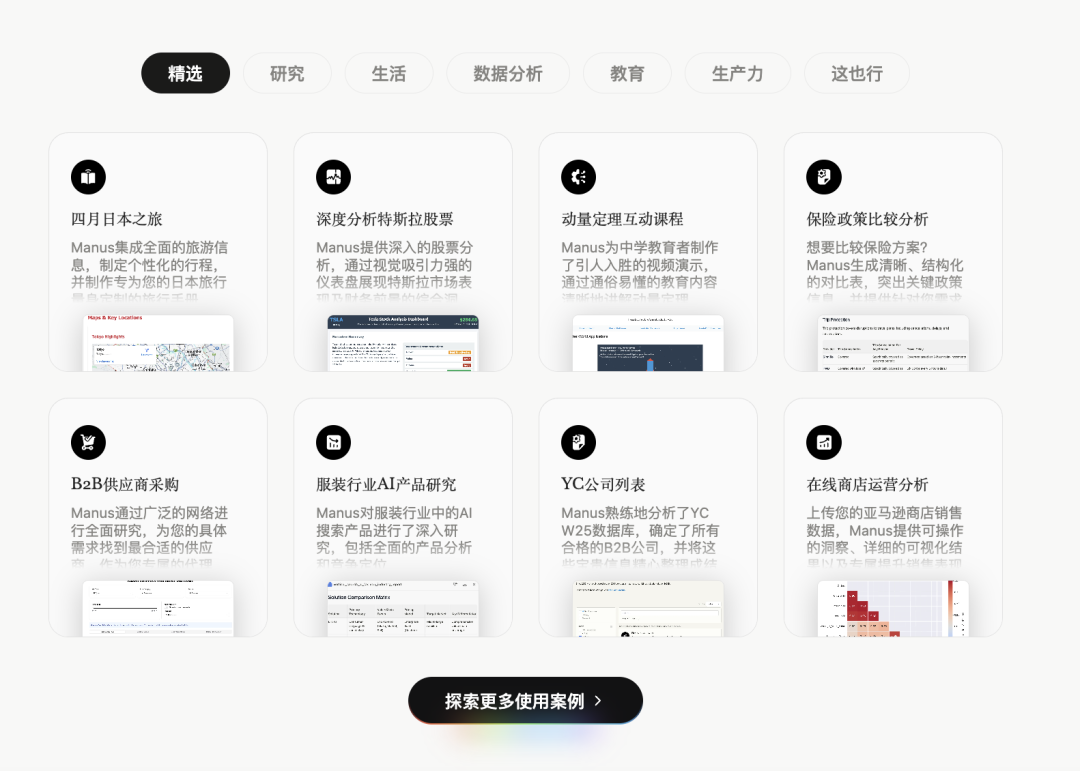Click description text starting Manus集成全面的旅游信息
1080x771 pixels.
(149, 271)
